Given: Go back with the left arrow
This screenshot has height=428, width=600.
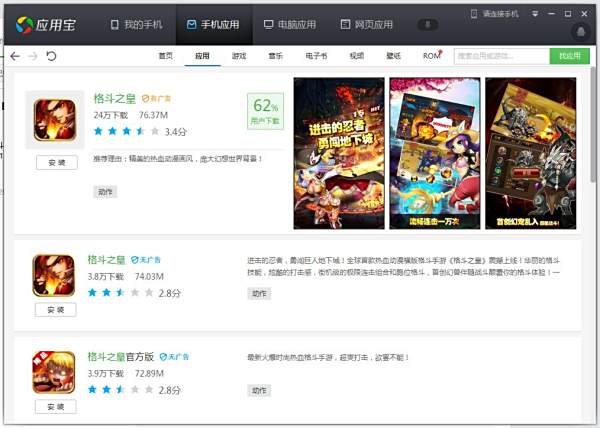Looking at the screenshot, I should [15, 56].
